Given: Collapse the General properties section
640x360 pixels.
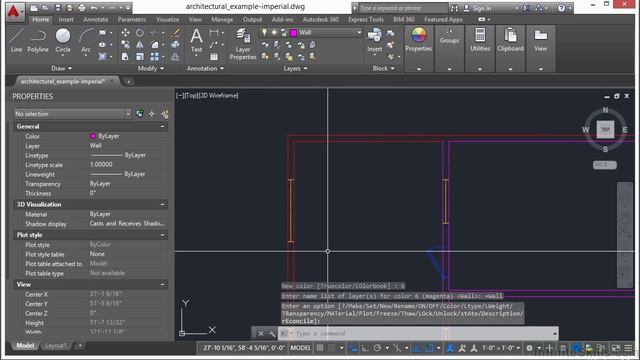Looking at the screenshot, I should coord(162,127).
